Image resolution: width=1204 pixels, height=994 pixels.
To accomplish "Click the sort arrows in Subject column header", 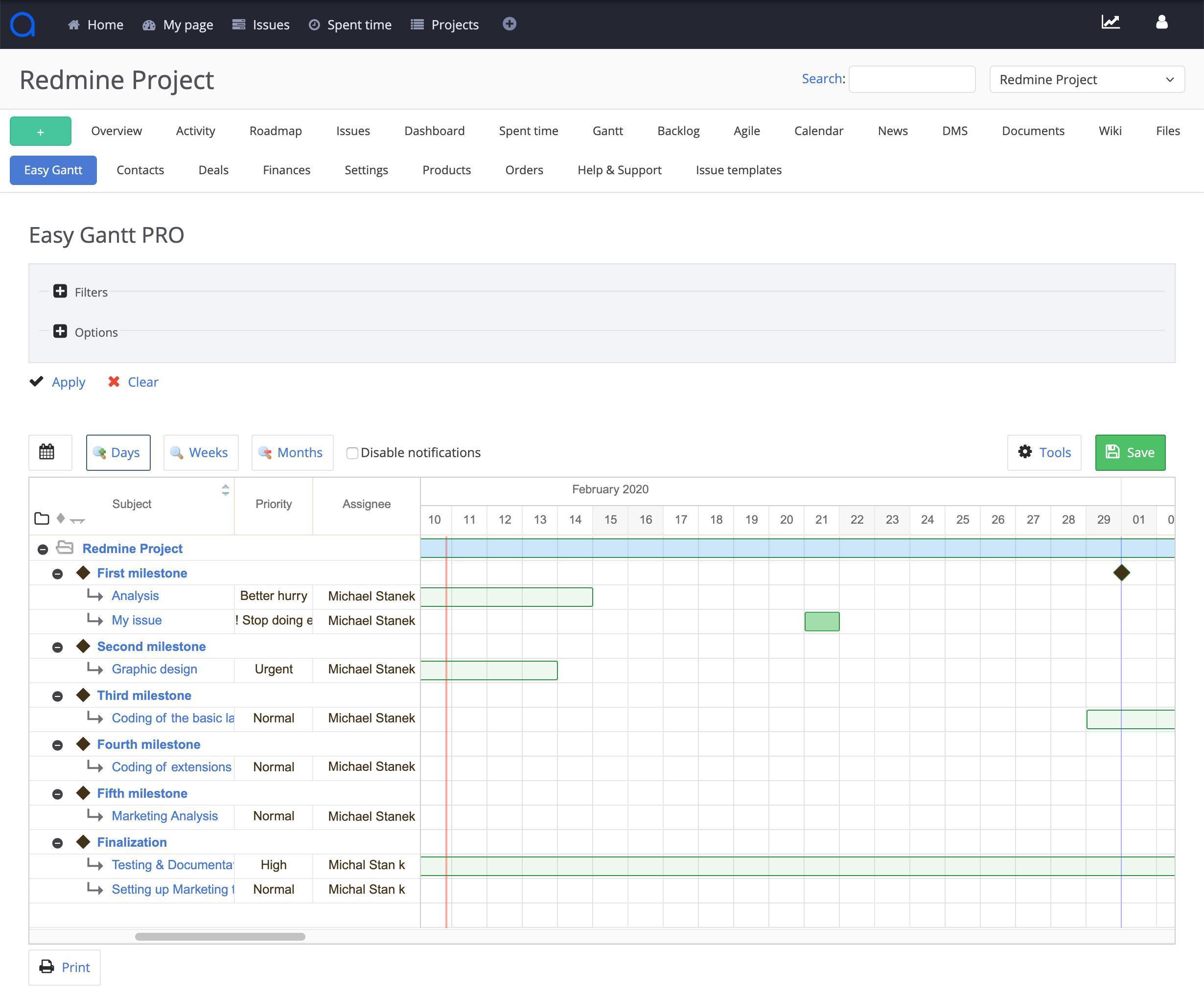I will coord(226,490).
